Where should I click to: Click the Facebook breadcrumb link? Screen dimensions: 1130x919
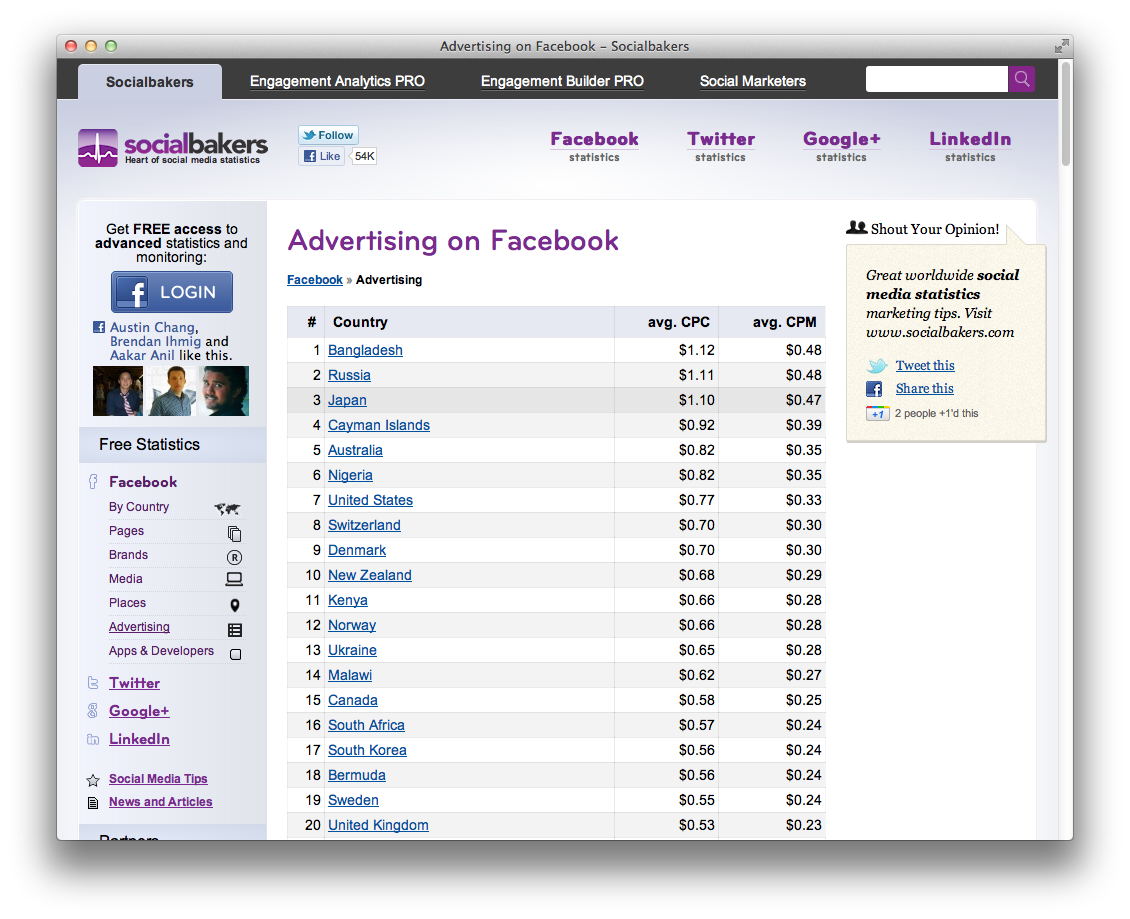pos(315,280)
